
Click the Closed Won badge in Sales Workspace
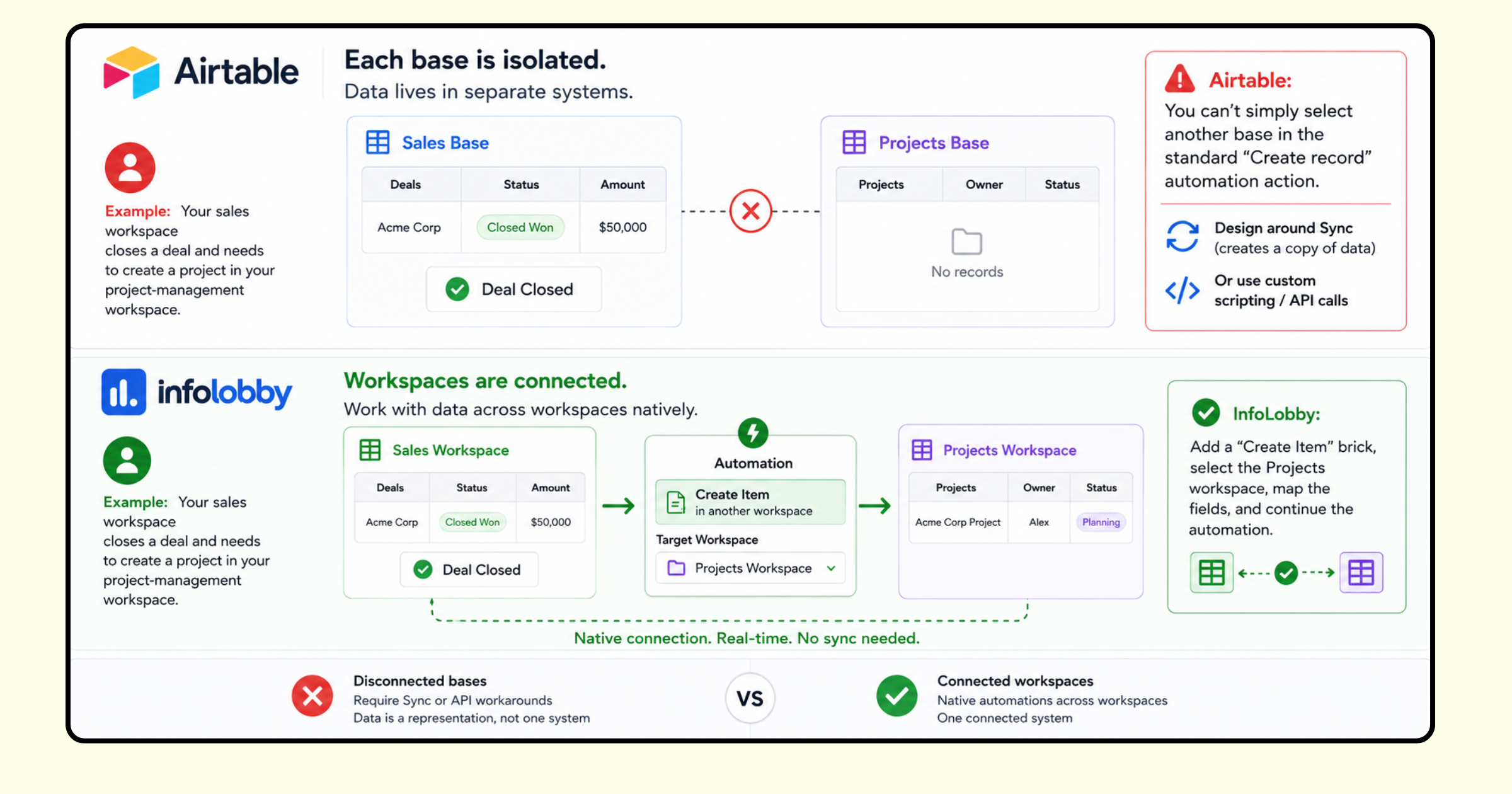[x=472, y=522]
